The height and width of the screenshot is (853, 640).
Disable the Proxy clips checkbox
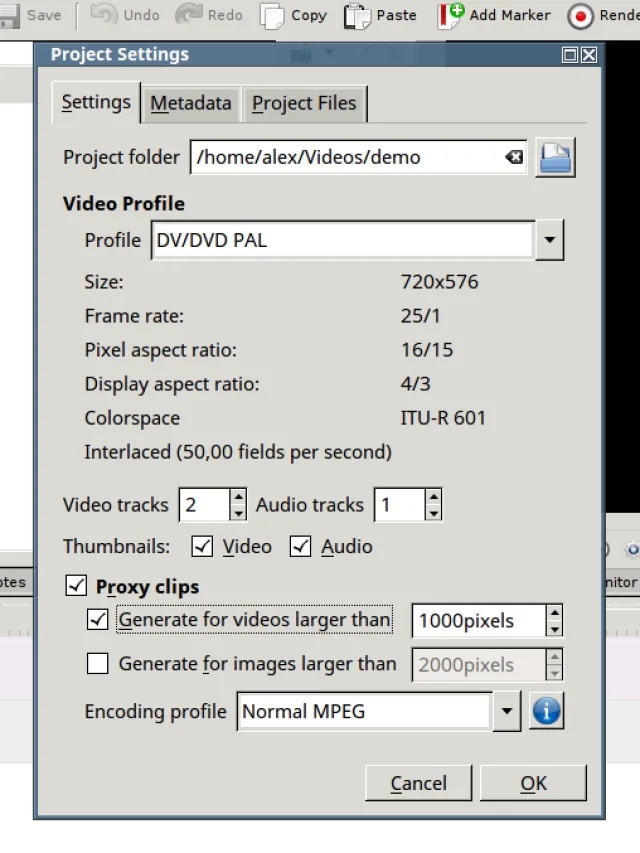click(x=76, y=585)
